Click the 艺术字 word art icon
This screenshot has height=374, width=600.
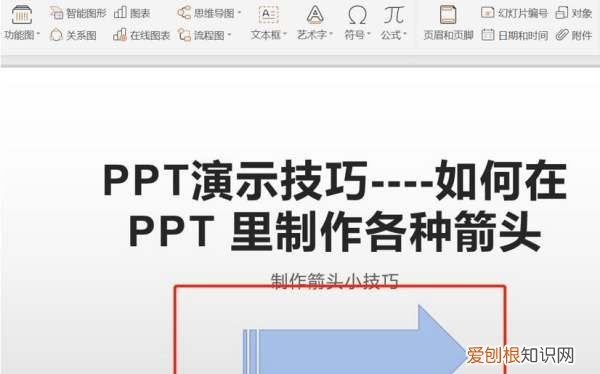click(315, 15)
